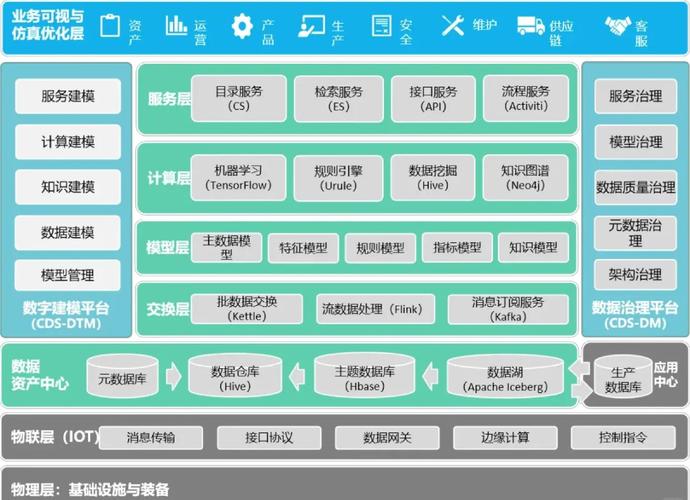Choose the 指标模型 box
The image size is (690, 500).
tap(457, 248)
